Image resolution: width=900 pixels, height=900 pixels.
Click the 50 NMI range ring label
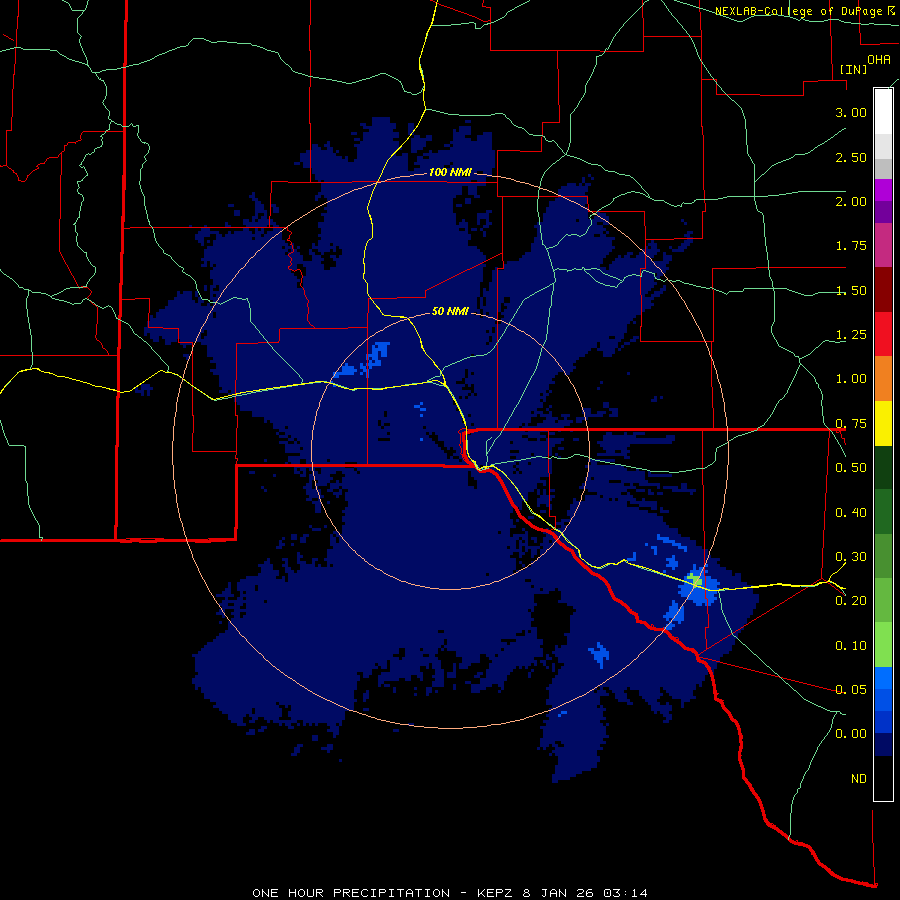[450, 312]
